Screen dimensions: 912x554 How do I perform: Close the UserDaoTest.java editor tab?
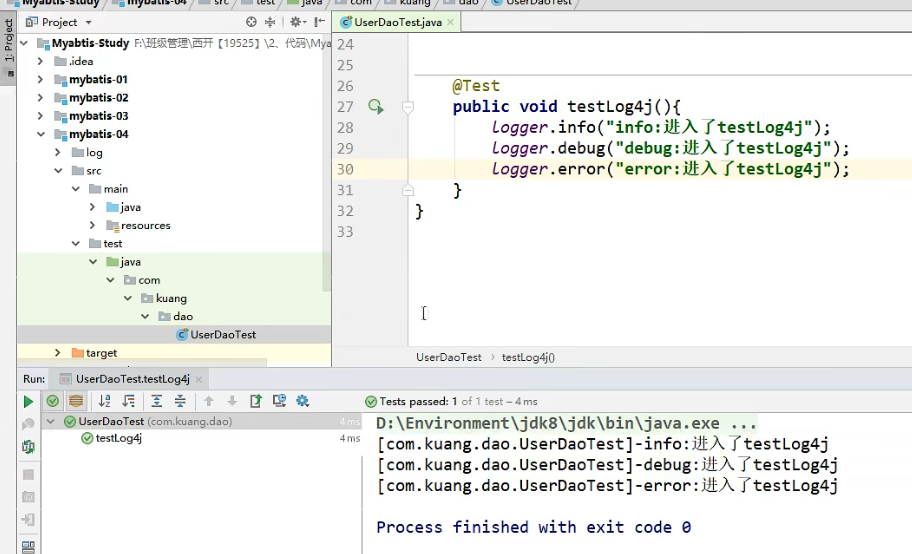click(450, 22)
